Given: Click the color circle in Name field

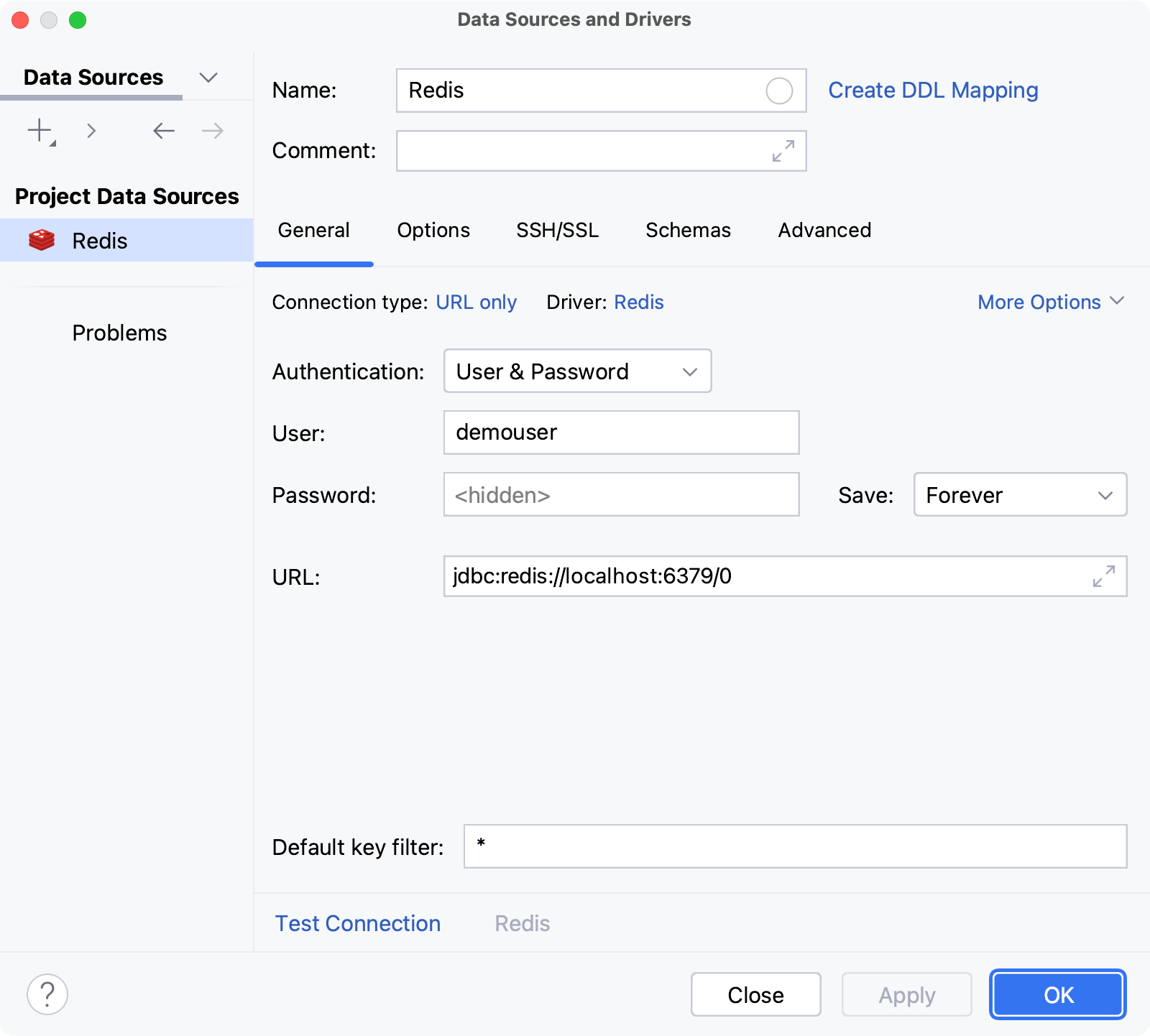Looking at the screenshot, I should click(x=779, y=91).
